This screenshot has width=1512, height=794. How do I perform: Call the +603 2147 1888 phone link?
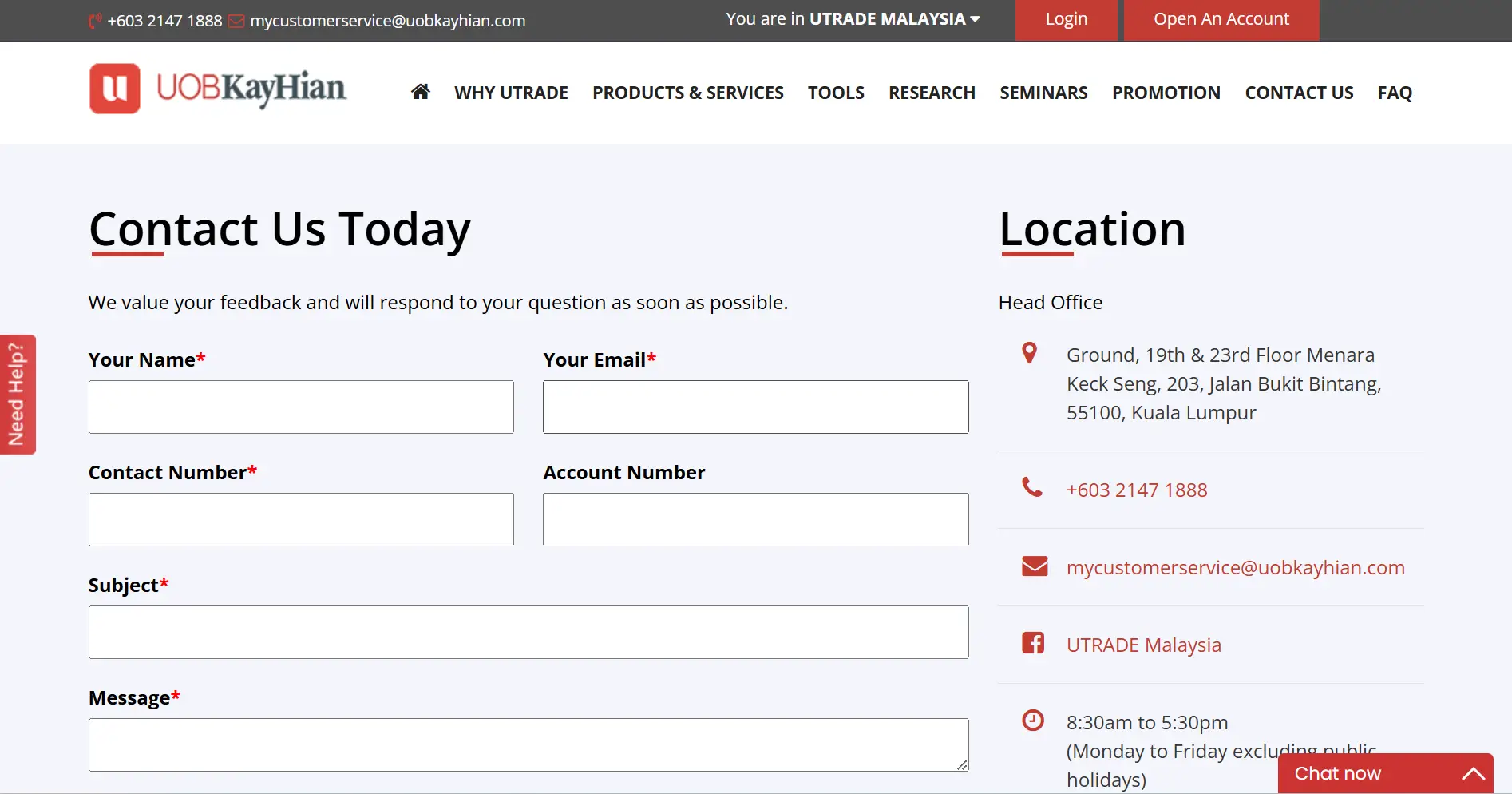[1137, 490]
